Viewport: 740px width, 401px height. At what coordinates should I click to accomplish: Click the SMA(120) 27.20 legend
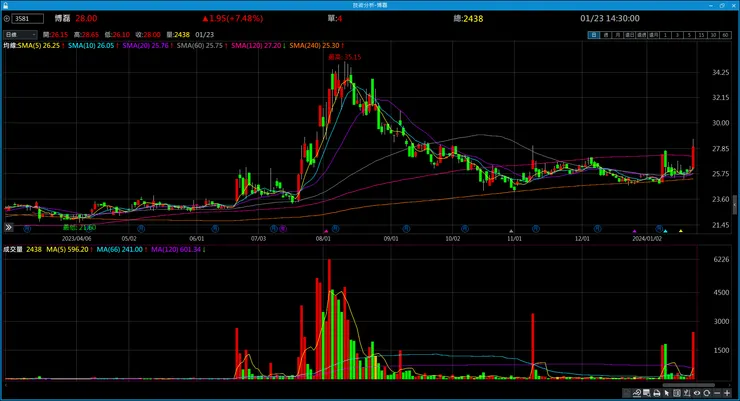pyautogui.click(x=256, y=45)
